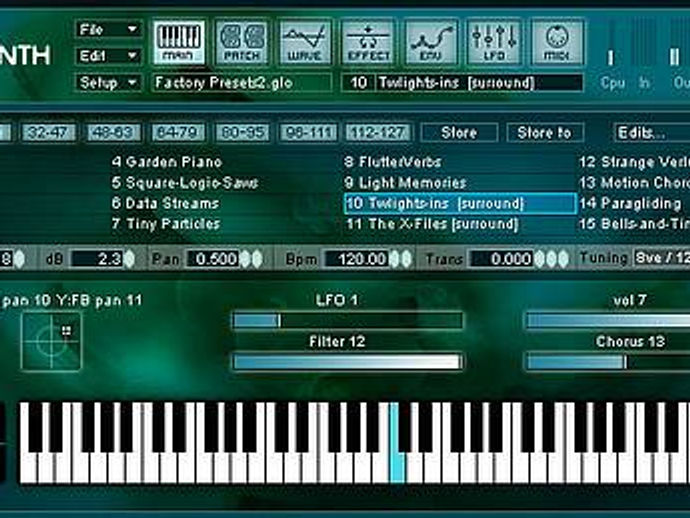The image size is (690, 518).
Task: Select preset 11 The X-Files [surround]
Action: (432, 224)
